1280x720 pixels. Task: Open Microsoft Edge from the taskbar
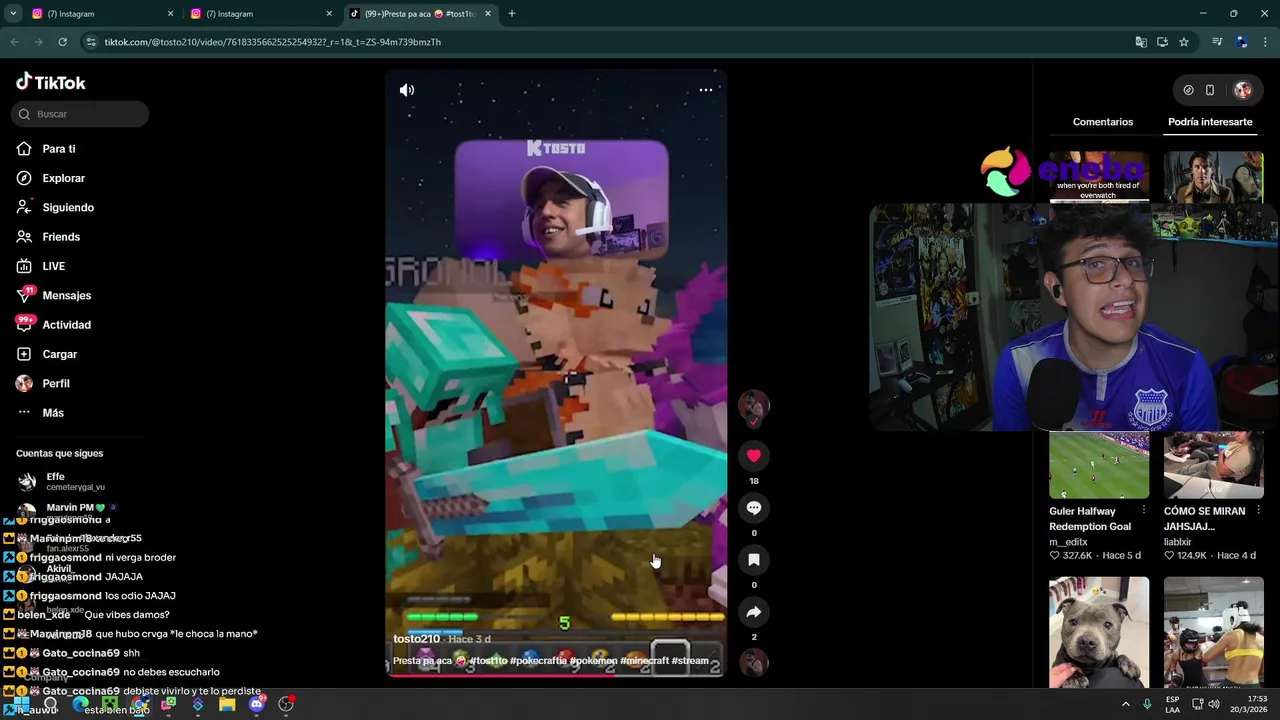[81, 704]
